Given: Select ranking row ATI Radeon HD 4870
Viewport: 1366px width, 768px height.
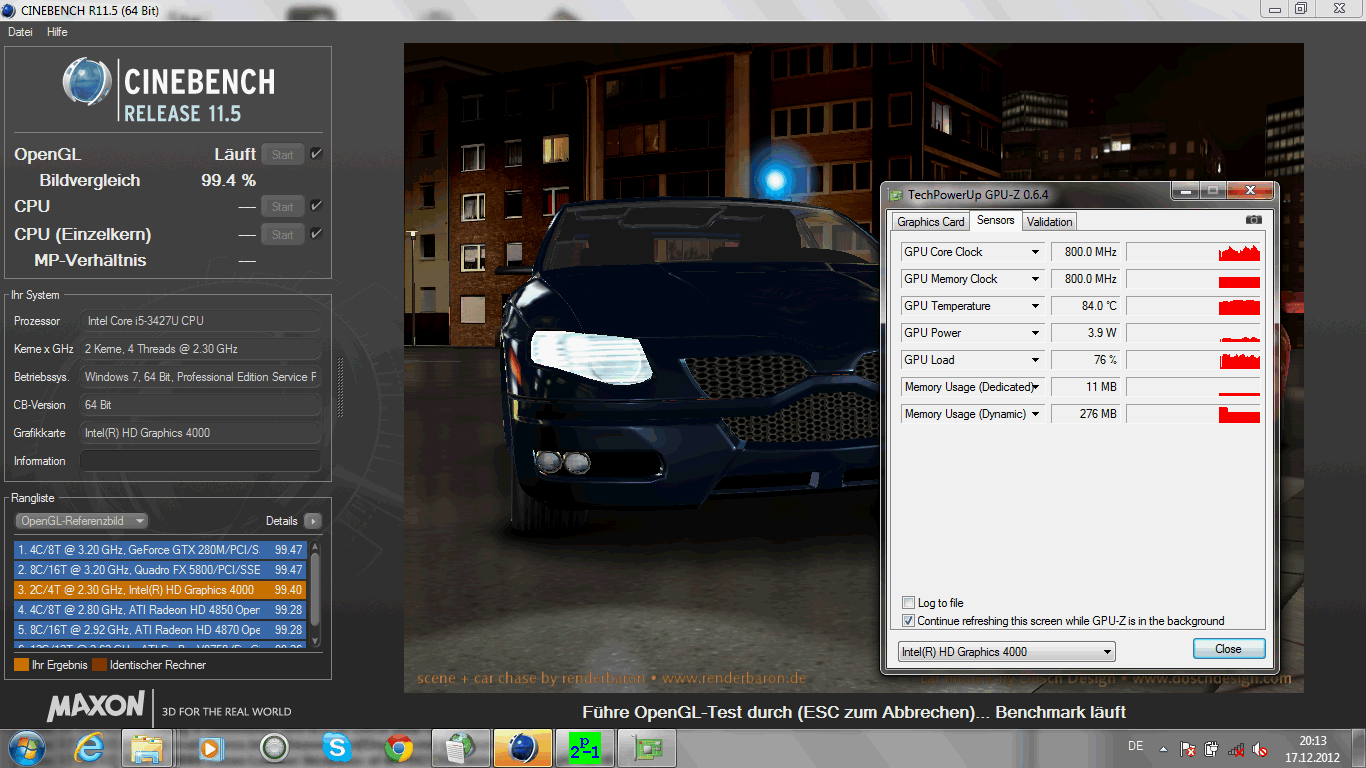Looking at the screenshot, I should (160, 630).
